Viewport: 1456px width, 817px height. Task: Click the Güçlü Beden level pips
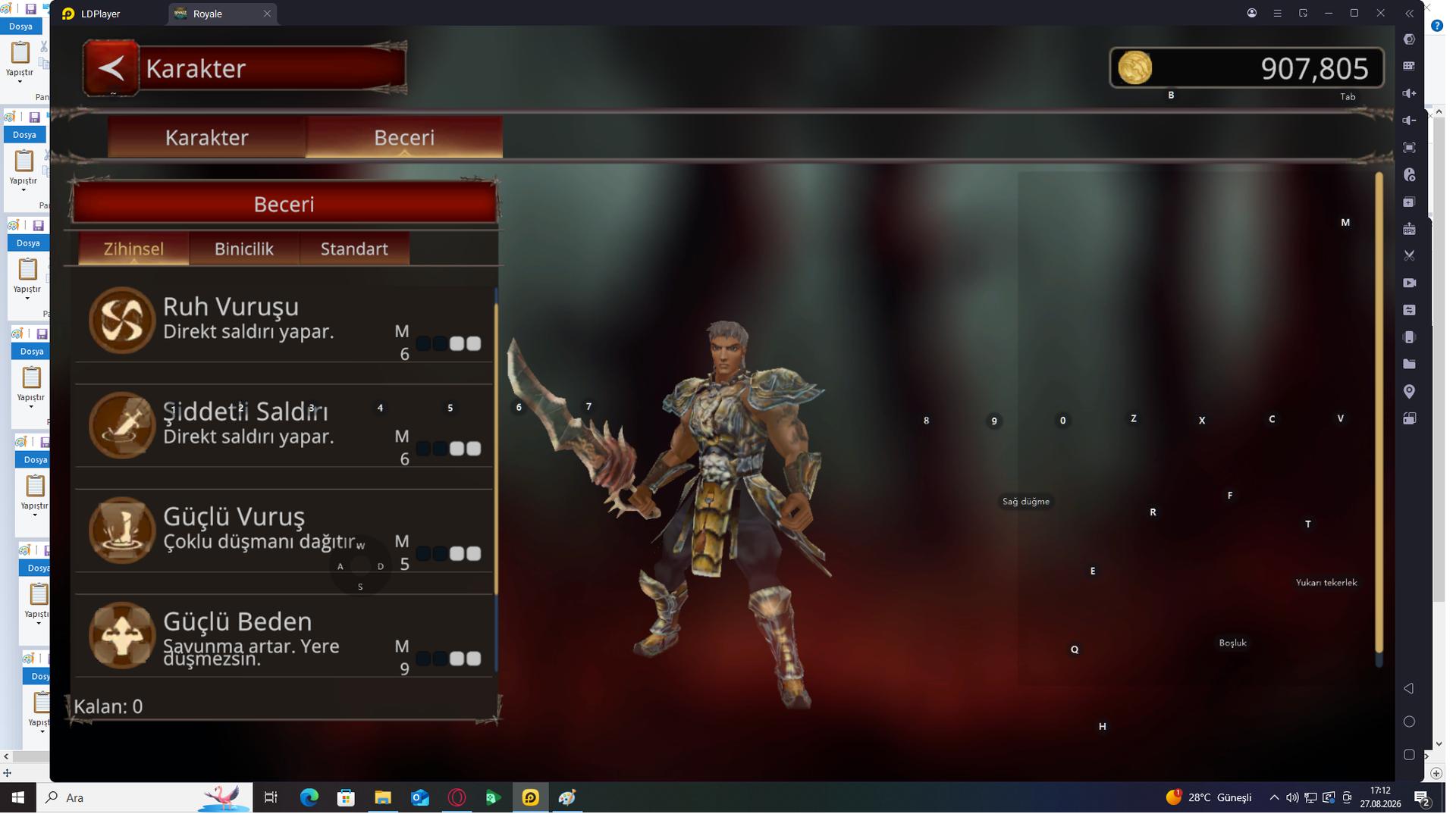point(448,659)
